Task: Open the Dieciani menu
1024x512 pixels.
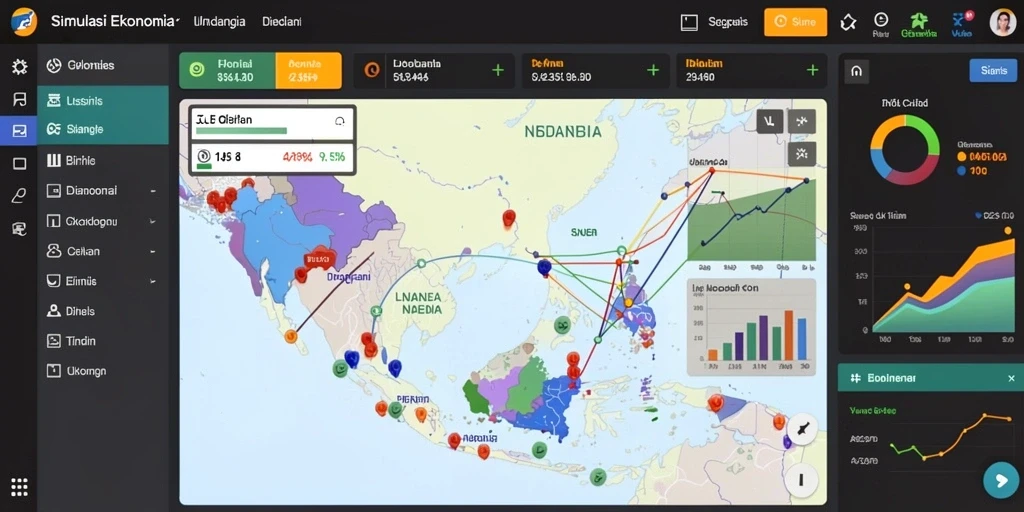Action: coord(281,22)
